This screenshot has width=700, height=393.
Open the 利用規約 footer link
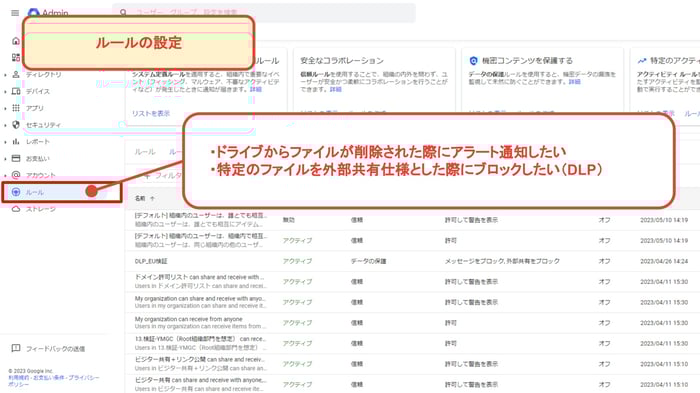[18, 378]
